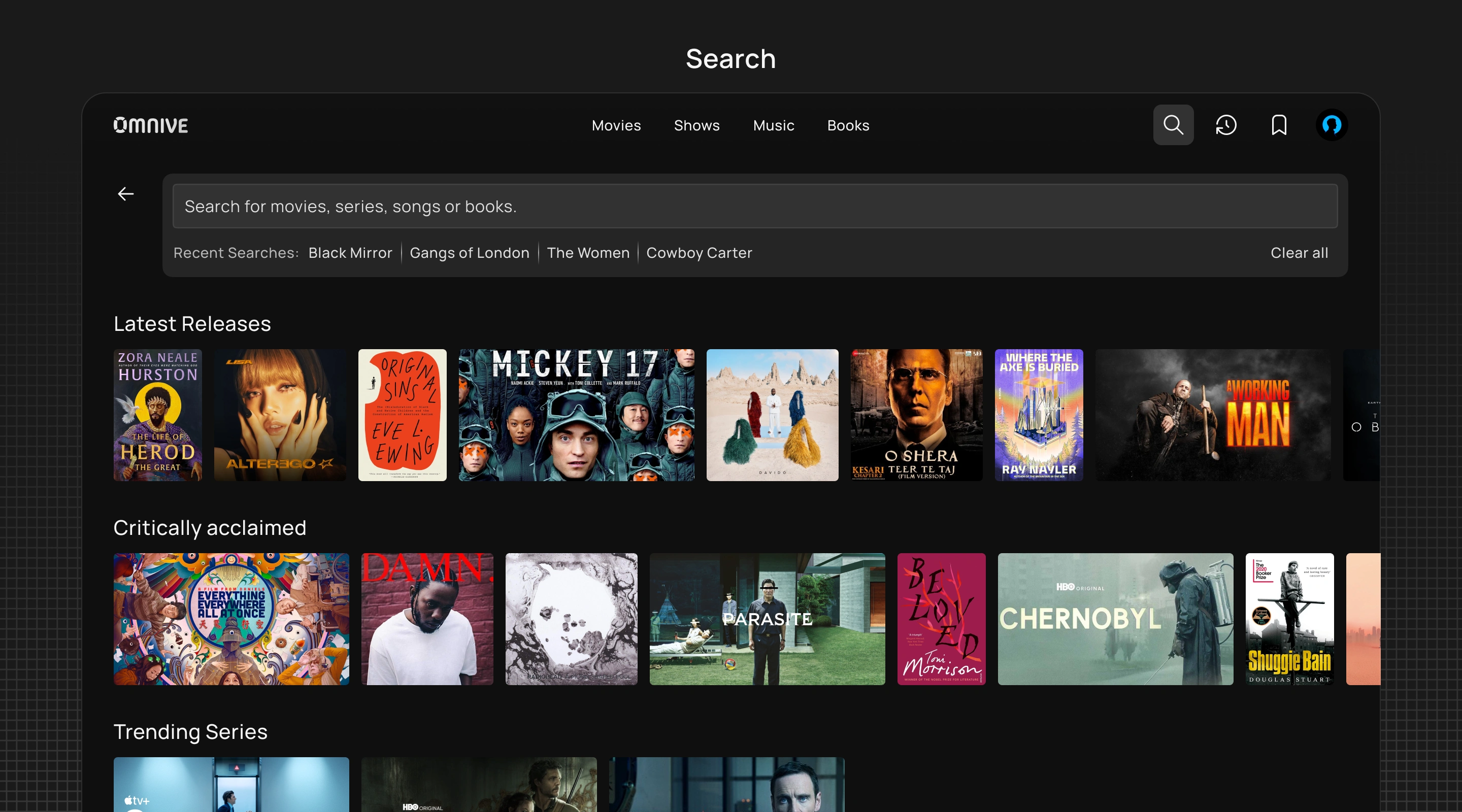Switch to the Music section
The width and height of the screenshot is (1462, 812).
point(773,125)
